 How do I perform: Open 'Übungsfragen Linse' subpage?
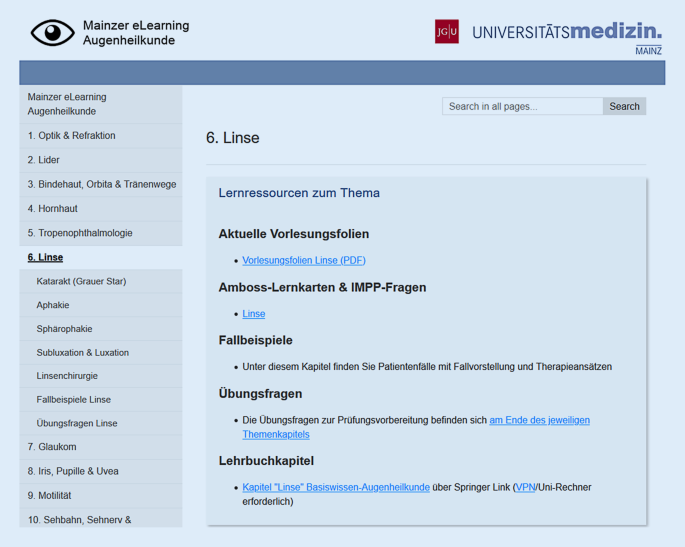[101, 423]
